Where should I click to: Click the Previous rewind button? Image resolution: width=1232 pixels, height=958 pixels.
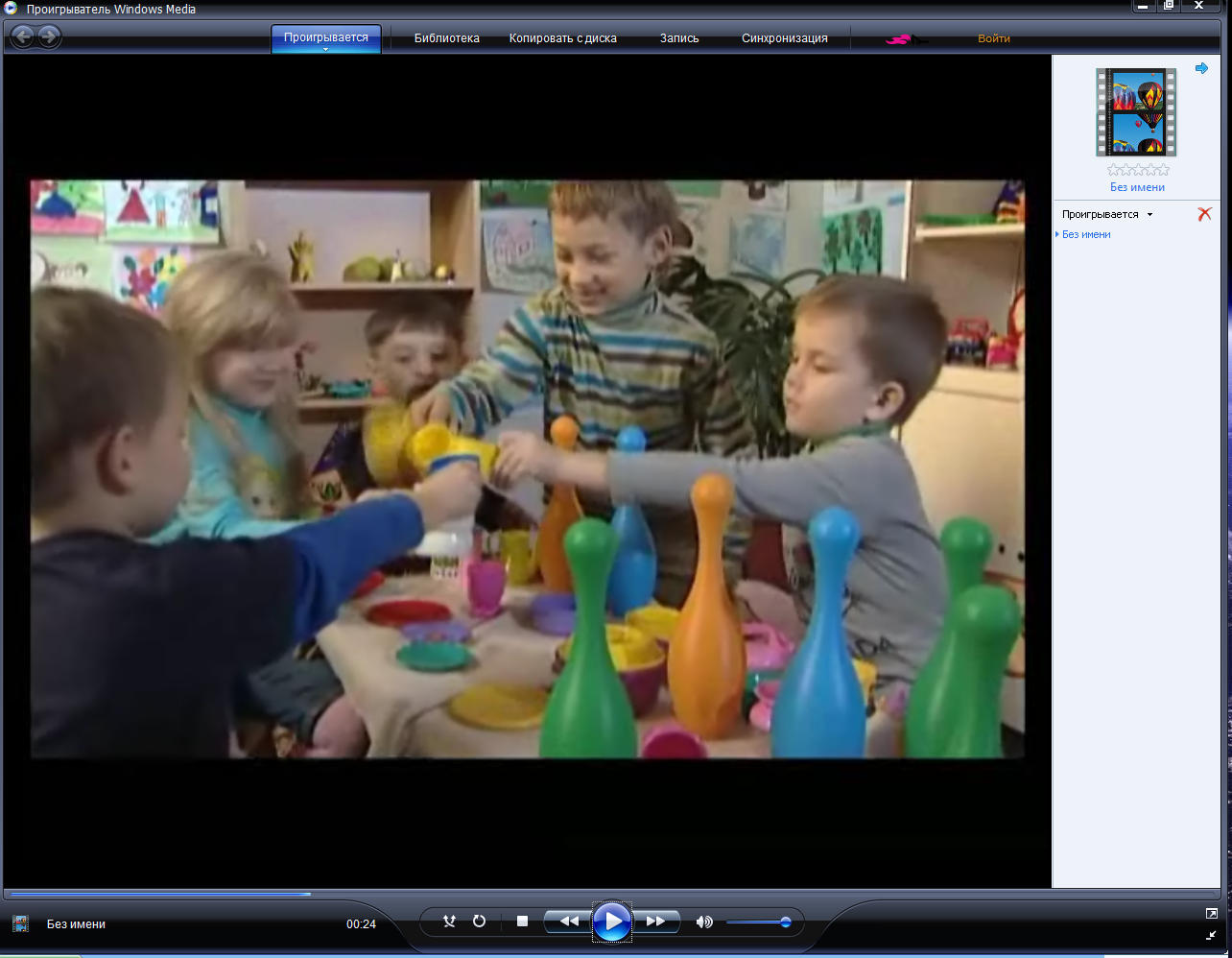568,922
